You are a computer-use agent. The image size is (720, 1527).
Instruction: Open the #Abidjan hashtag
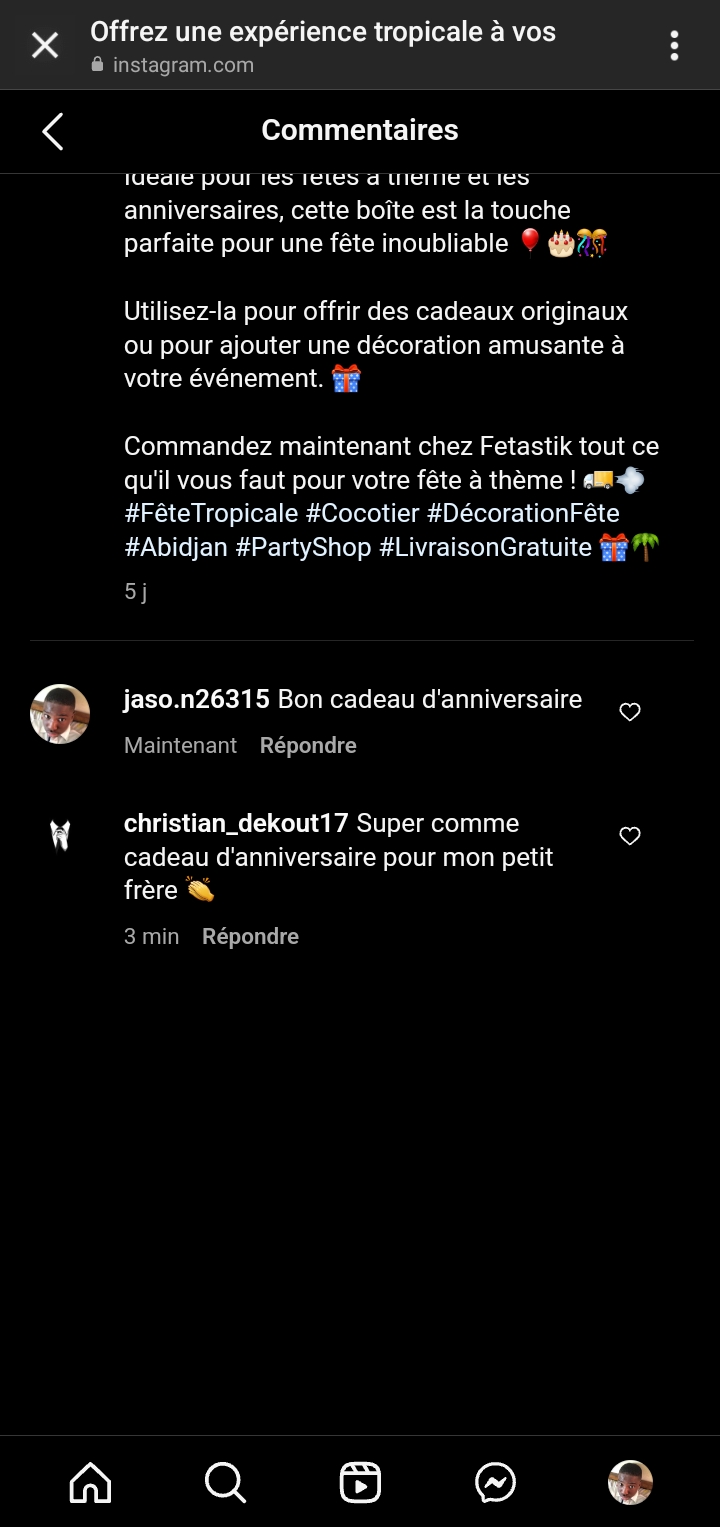pos(176,548)
